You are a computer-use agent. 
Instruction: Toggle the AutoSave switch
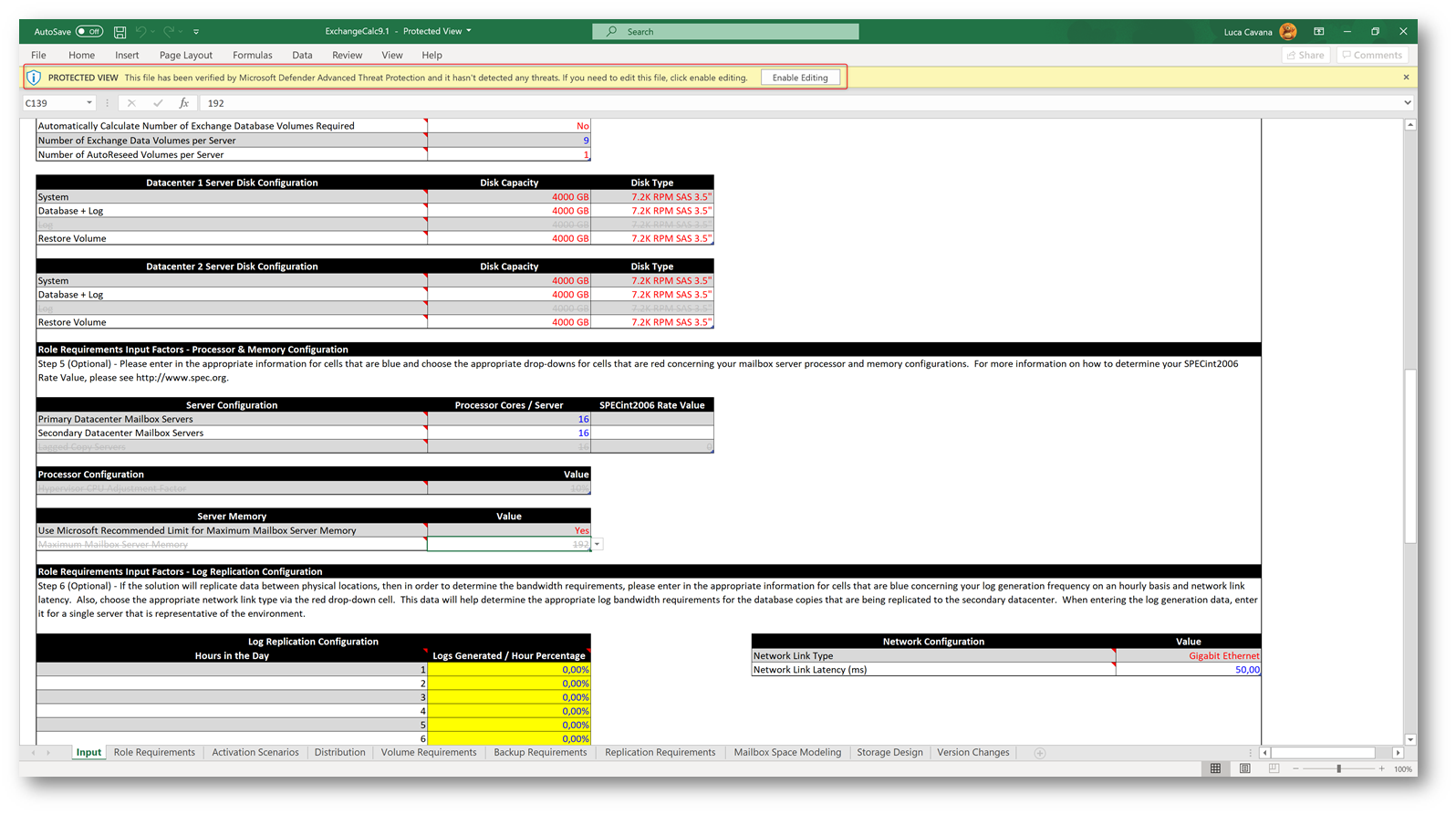(x=89, y=32)
